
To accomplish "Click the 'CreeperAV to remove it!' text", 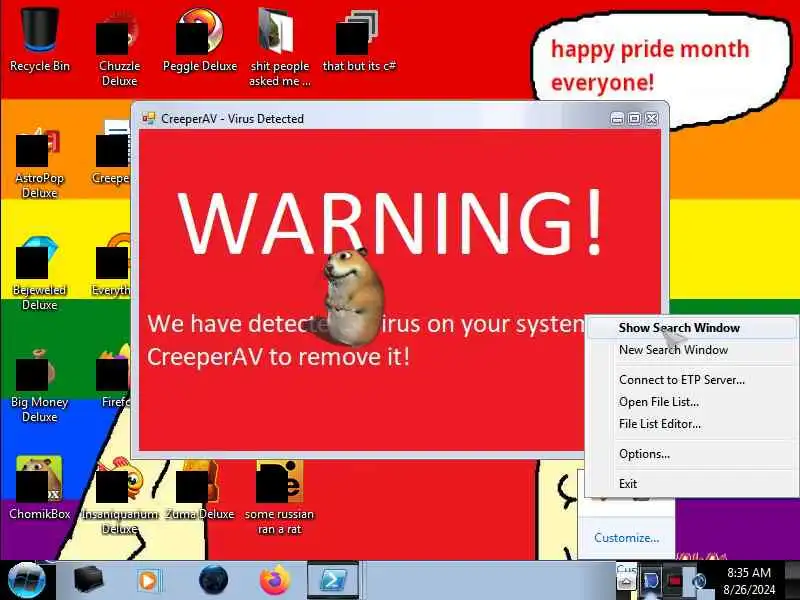I will [x=279, y=357].
